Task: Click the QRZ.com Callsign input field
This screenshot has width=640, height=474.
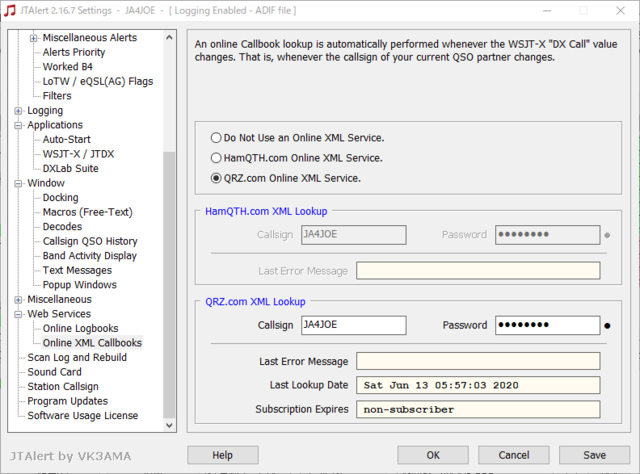Action: pyautogui.click(x=354, y=325)
